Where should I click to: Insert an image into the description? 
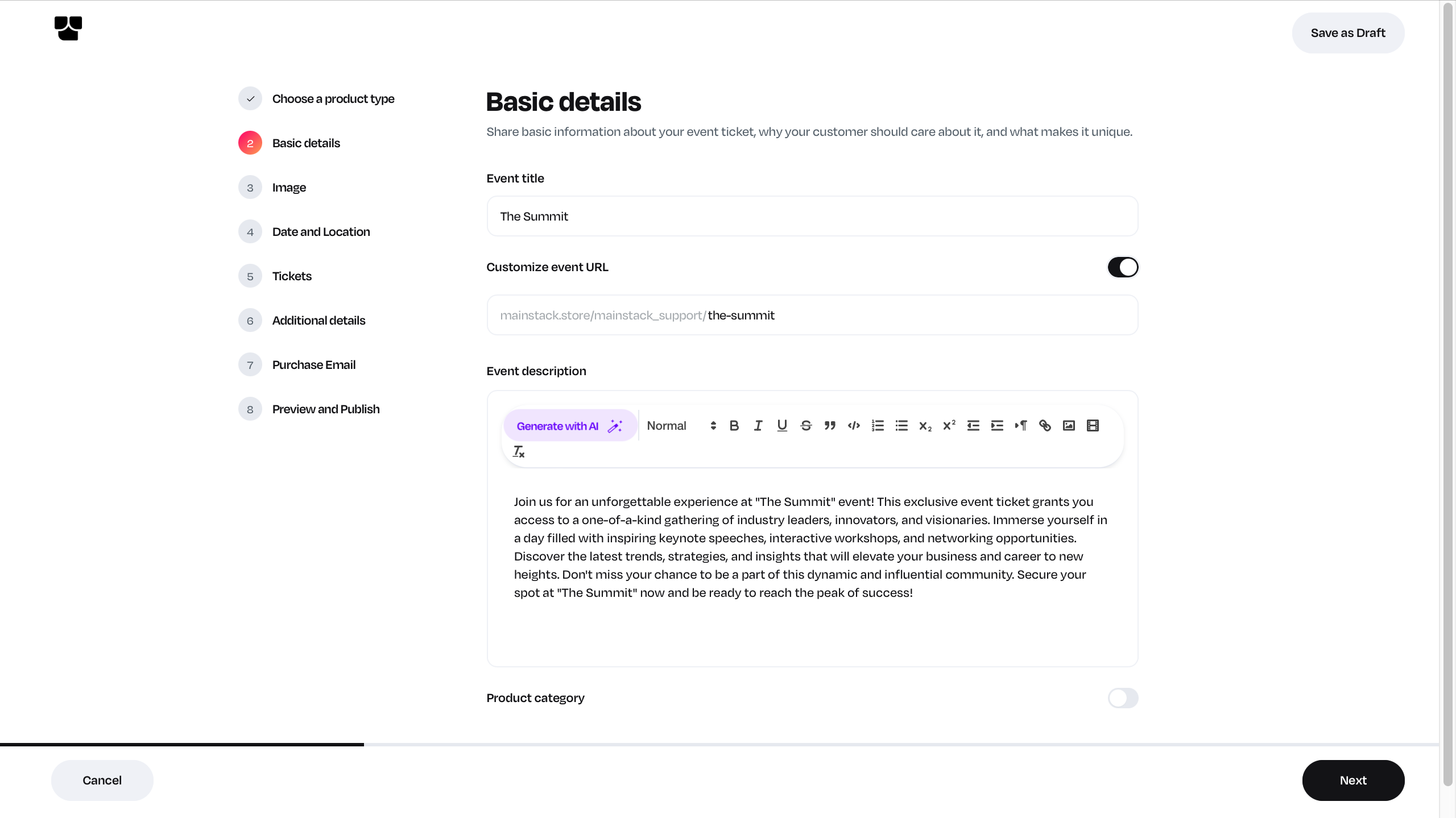coord(1069,426)
